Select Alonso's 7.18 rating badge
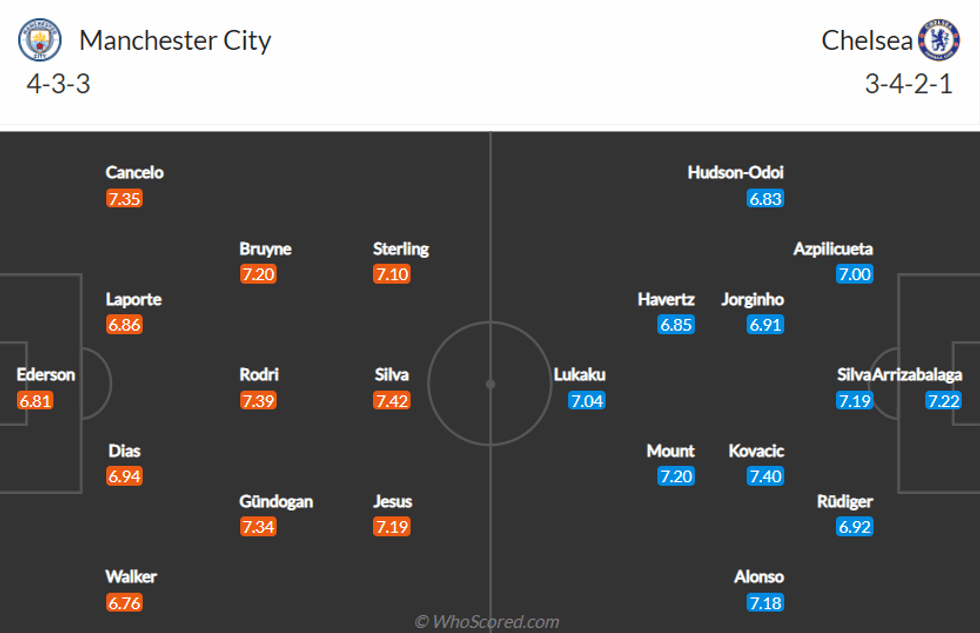The width and height of the screenshot is (980, 633). (x=765, y=602)
